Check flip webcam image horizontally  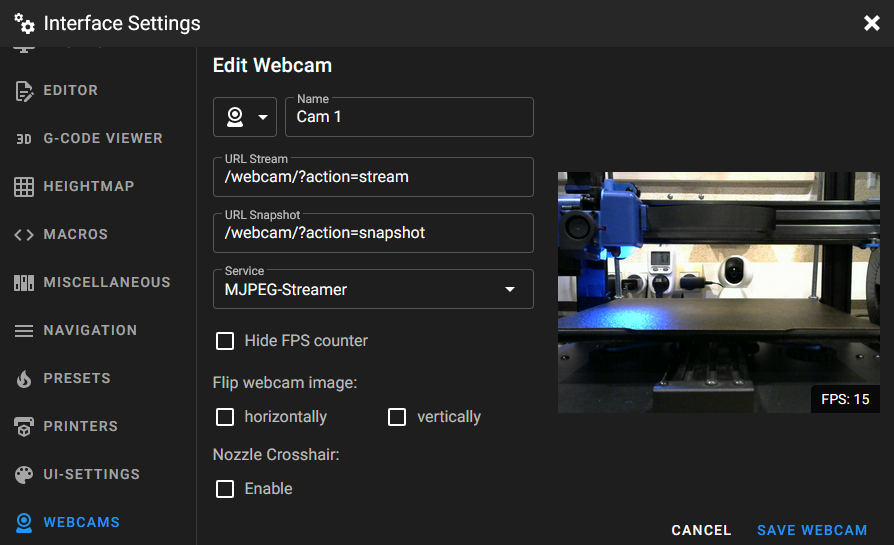click(x=225, y=417)
